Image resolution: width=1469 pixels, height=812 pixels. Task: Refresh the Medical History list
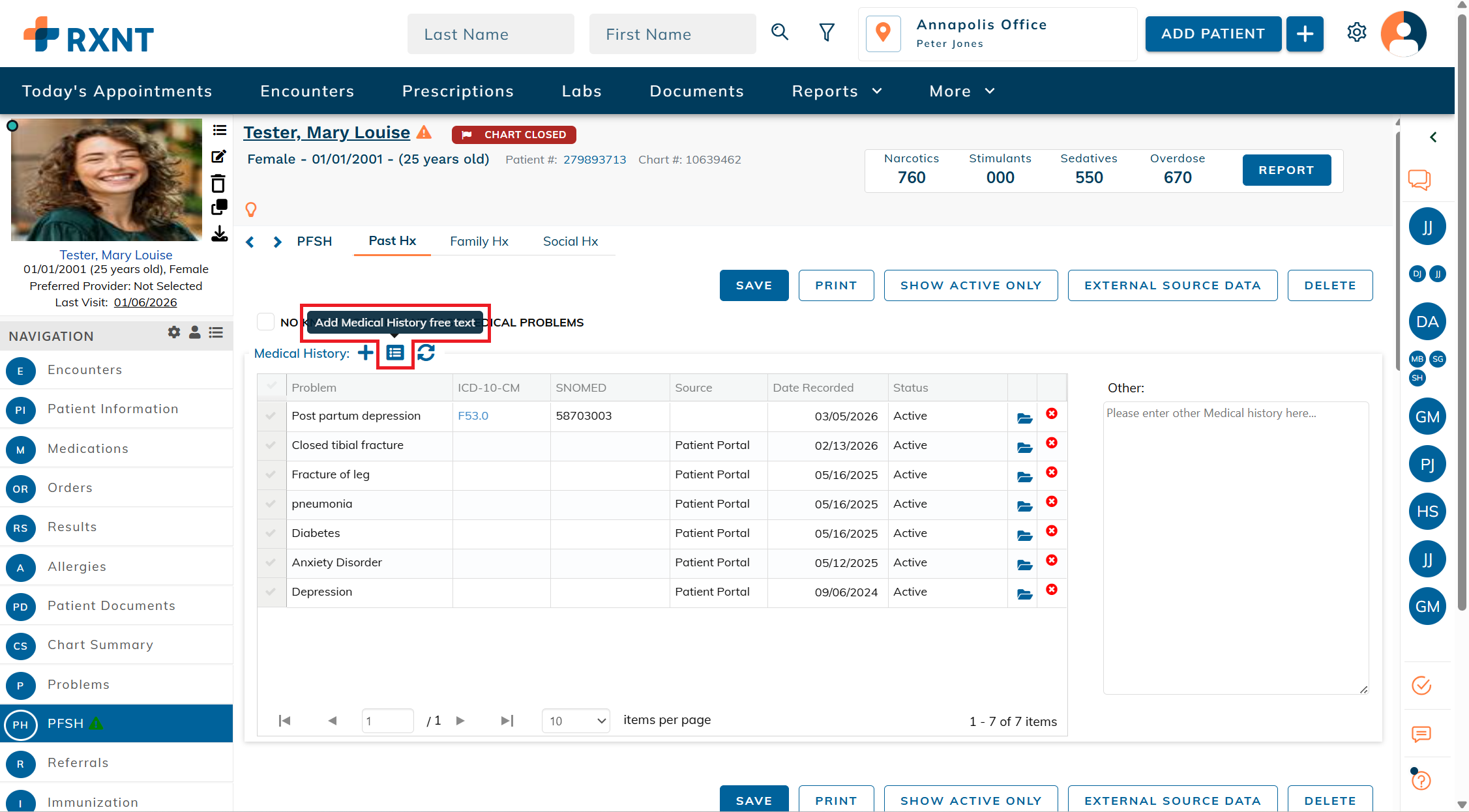[x=426, y=353]
